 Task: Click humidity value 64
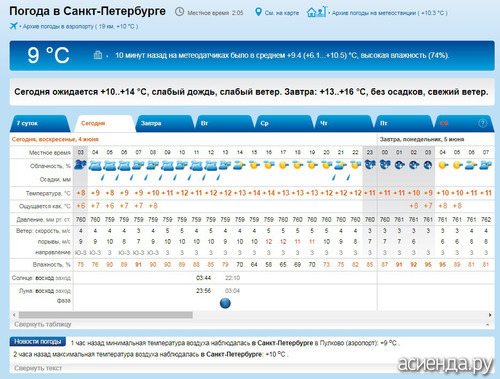click(254, 265)
